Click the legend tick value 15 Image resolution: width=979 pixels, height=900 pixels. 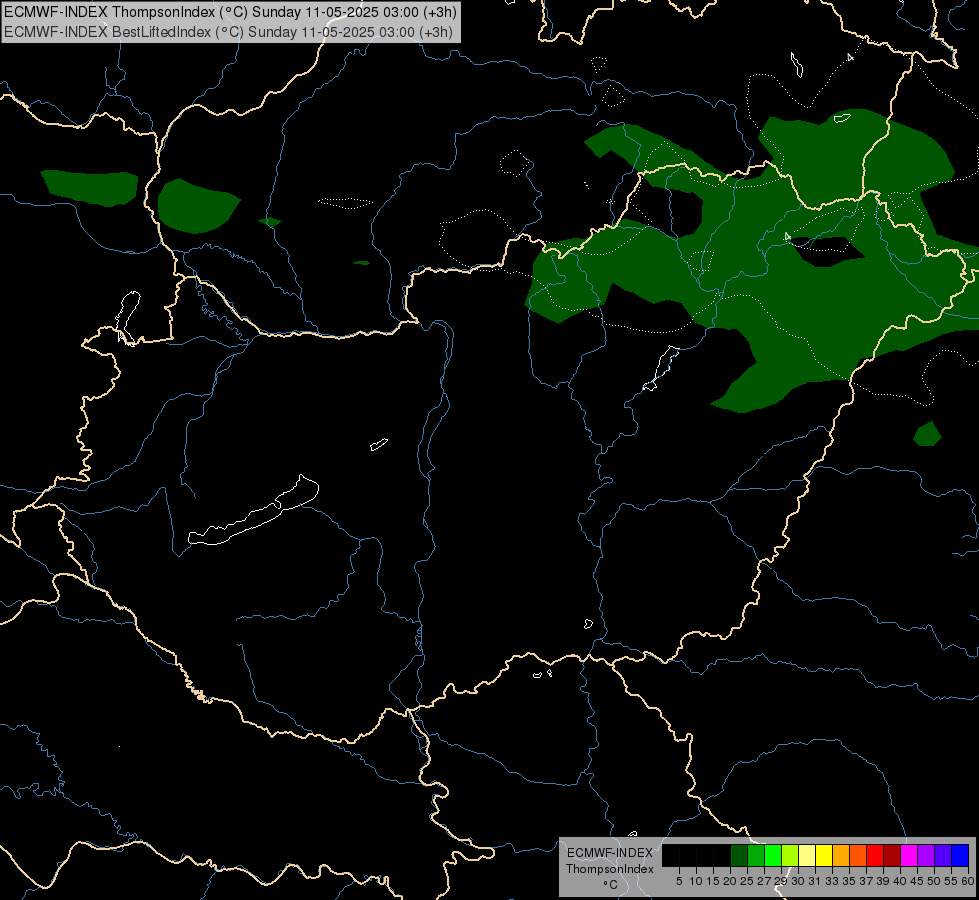point(713,881)
